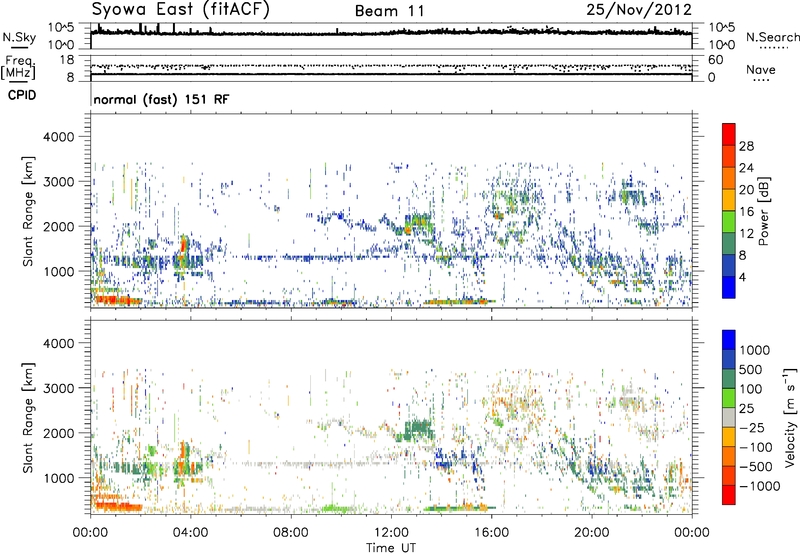Click the '4000' tick of the power panel range axis
The width and height of the screenshot is (800, 554).
point(58,137)
